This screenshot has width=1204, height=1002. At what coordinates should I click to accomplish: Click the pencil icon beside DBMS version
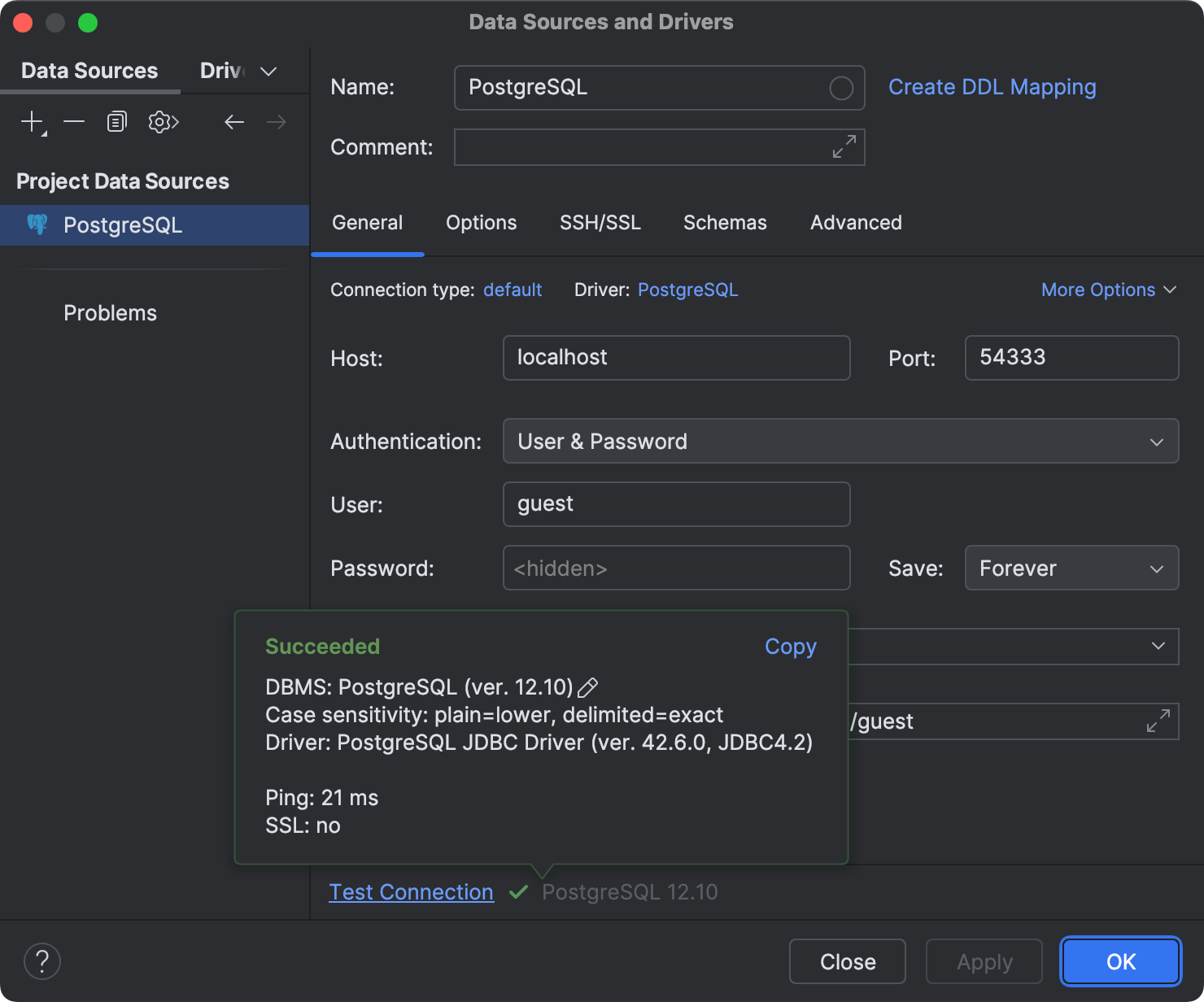coord(587,688)
